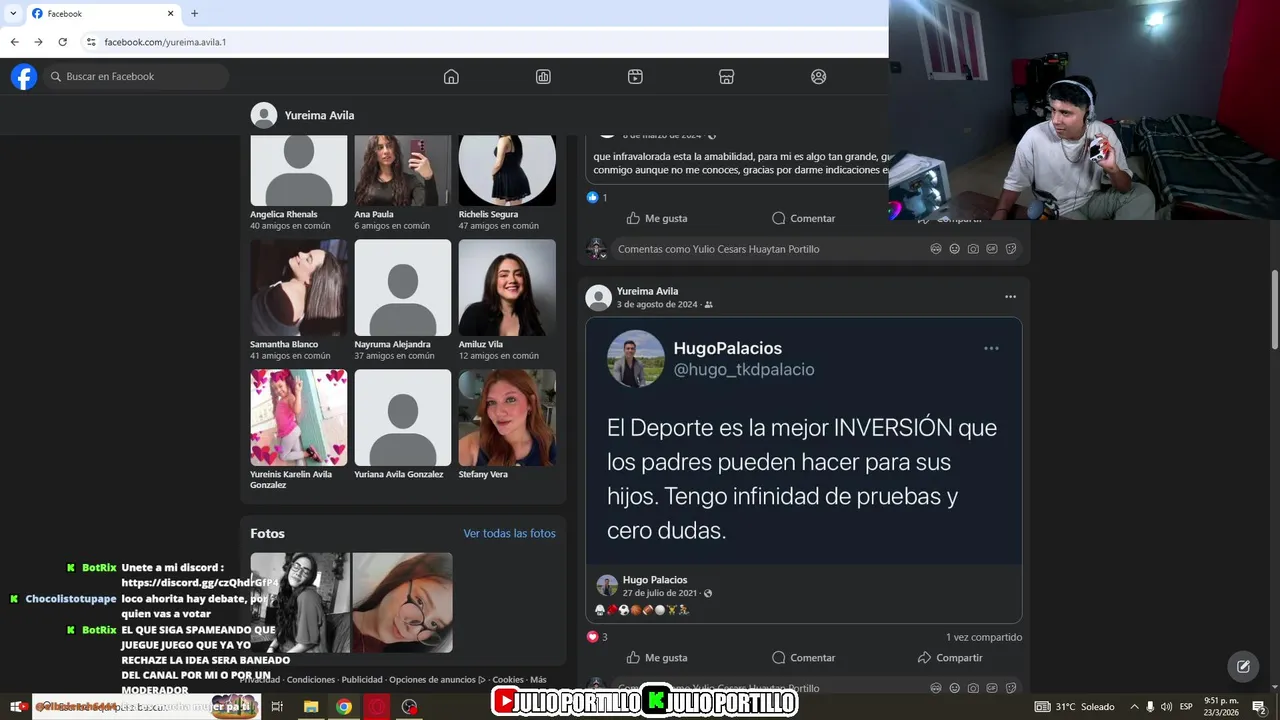Open Ana Paula friend thumbnail
This screenshot has width=1280, height=720.
[403, 171]
